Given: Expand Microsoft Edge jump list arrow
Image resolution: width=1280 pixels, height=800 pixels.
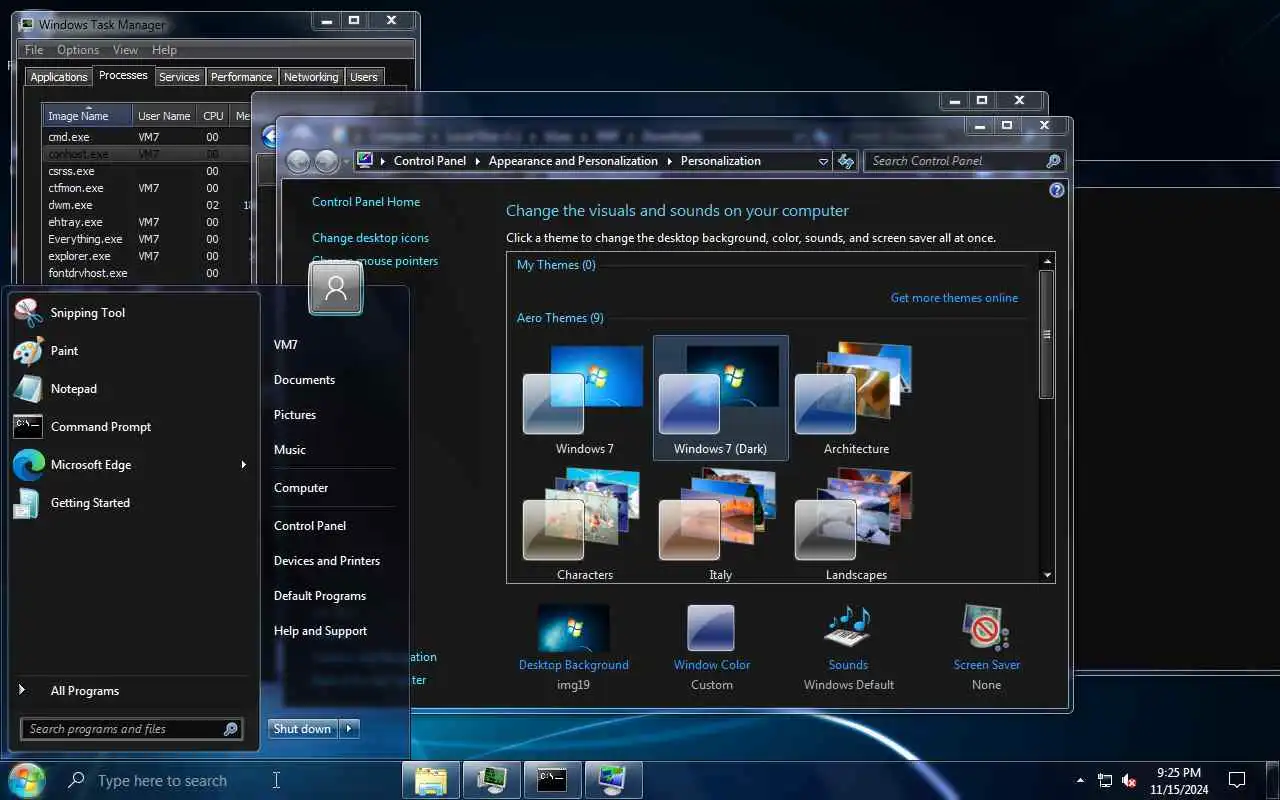Looking at the screenshot, I should 243,465.
